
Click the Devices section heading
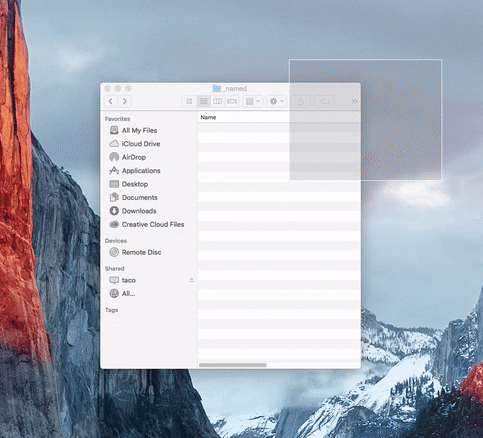click(x=116, y=241)
